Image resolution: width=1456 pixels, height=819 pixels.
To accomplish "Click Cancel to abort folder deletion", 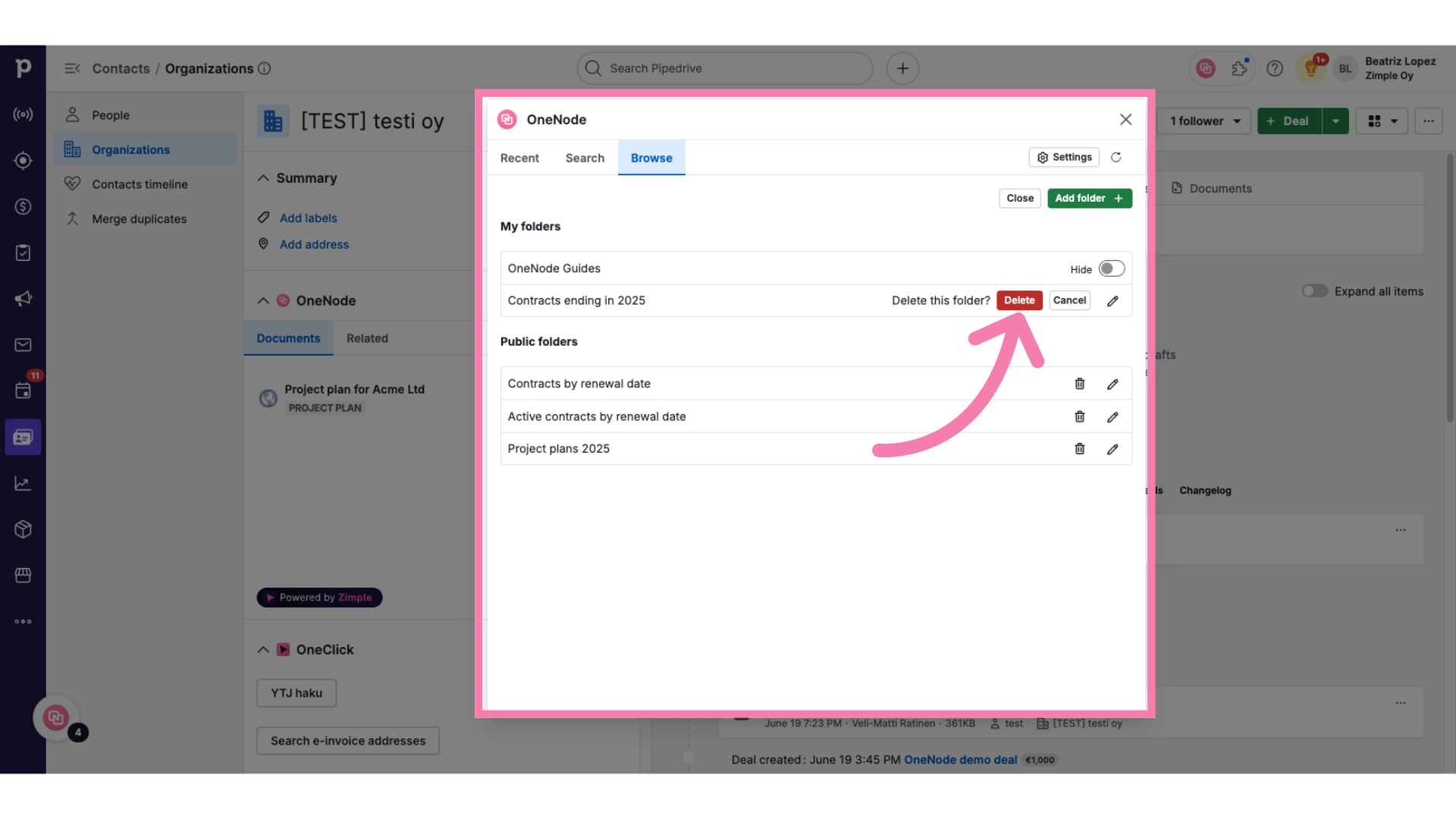I will [1069, 300].
